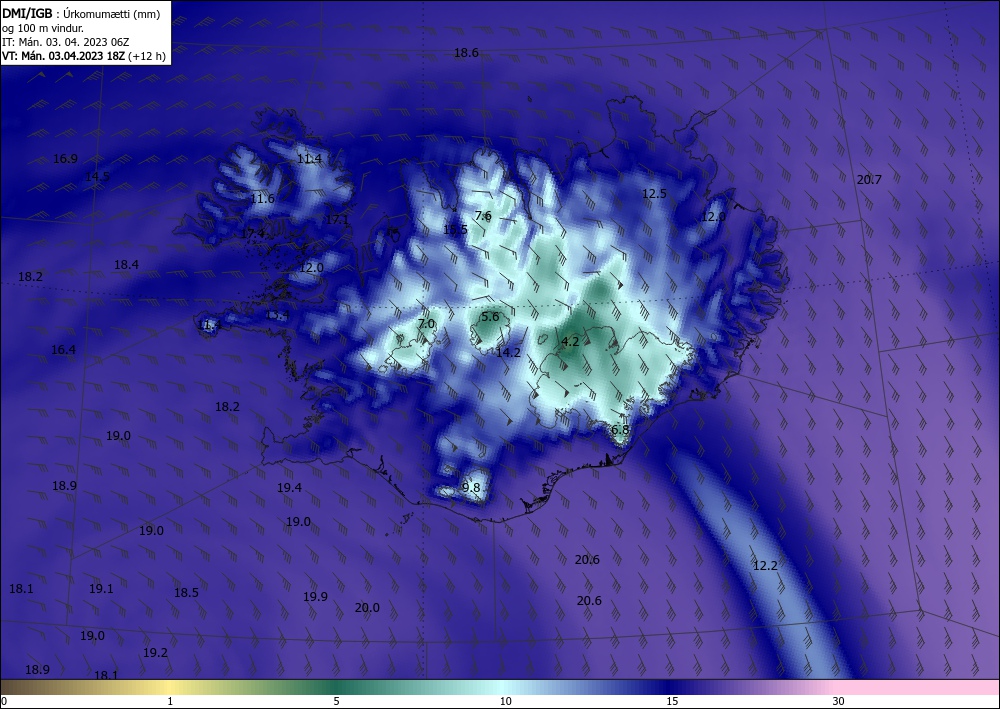1000x709 pixels.
Task: Pick the 19.9 reading on the map
Action: 315,597
